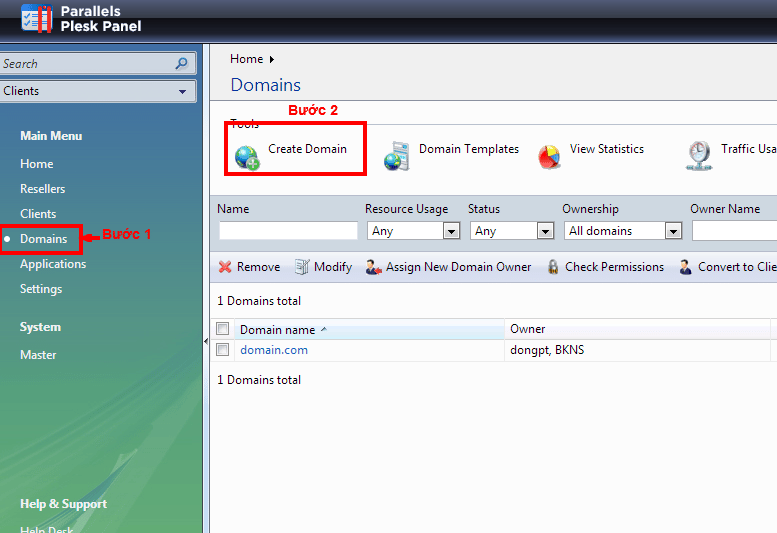The height and width of the screenshot is (533, 777).
Task: Open the Domain Templates icon
Action: point(397,156)
